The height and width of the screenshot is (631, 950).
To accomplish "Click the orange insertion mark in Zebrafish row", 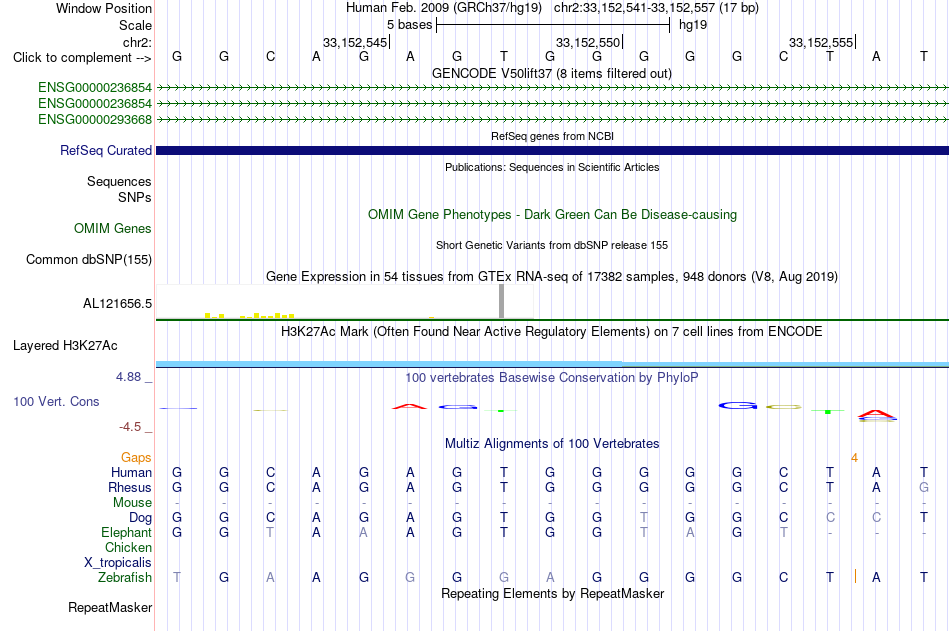I will 855,576.
